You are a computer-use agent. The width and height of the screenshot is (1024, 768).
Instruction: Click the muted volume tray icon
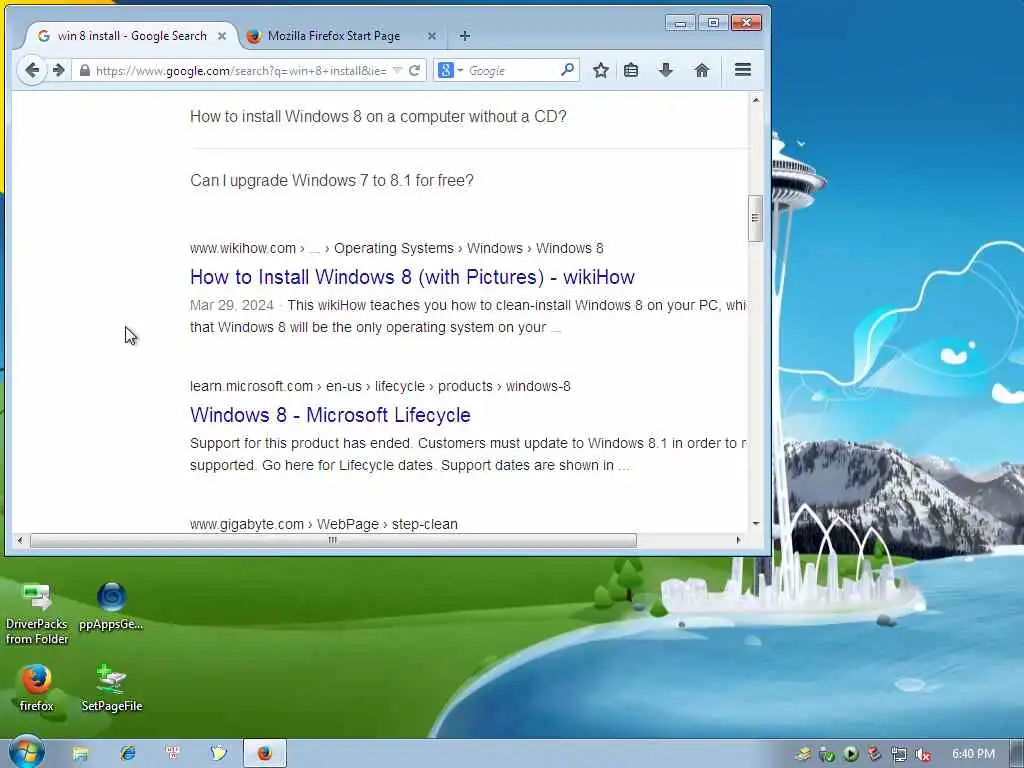(923, 754)
